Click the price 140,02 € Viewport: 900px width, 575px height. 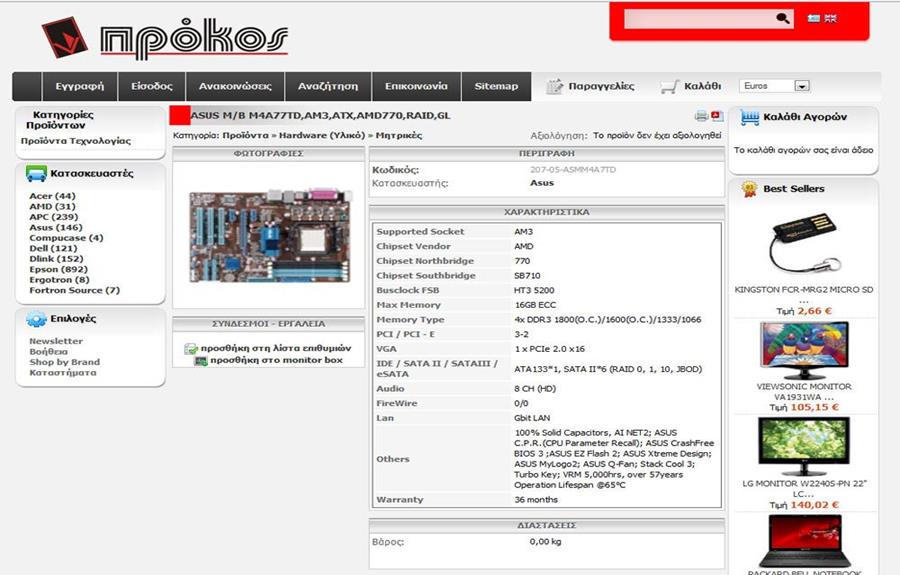pos(814,505)
